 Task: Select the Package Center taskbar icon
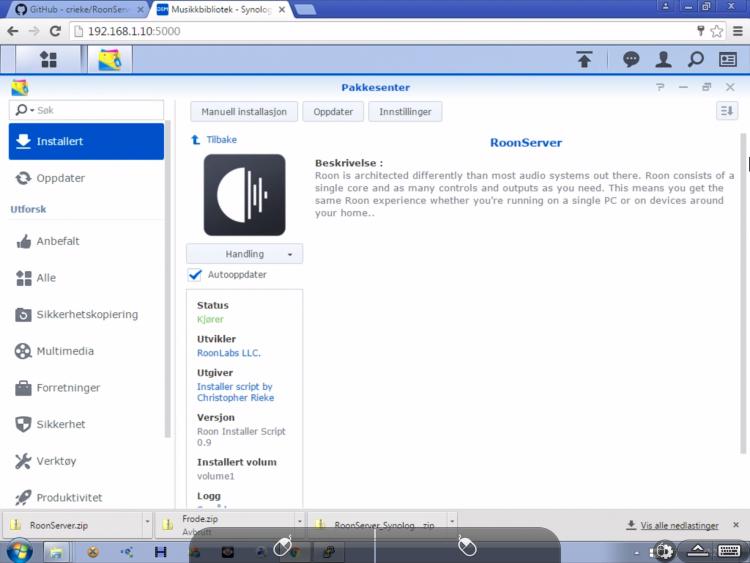tap(110, 60)
